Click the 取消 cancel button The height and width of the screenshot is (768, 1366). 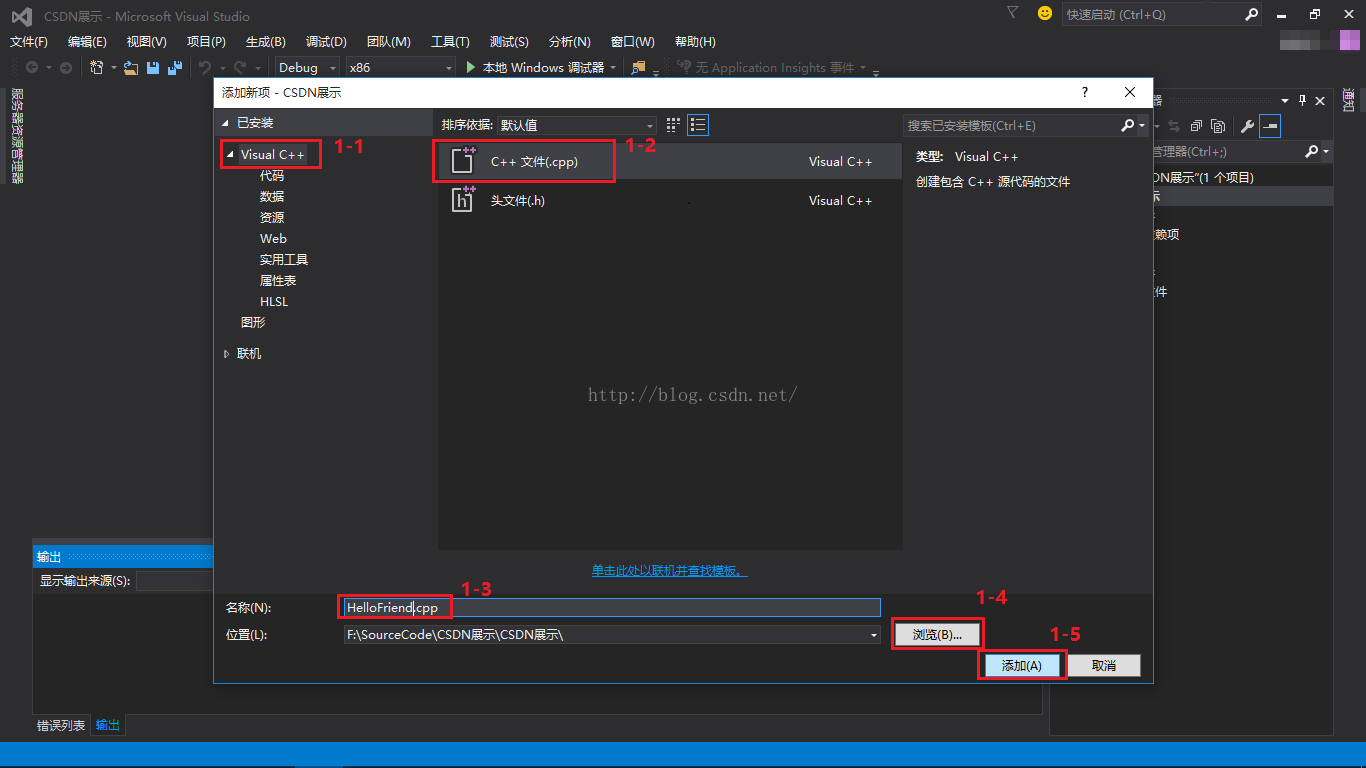tap(1104, 665)
